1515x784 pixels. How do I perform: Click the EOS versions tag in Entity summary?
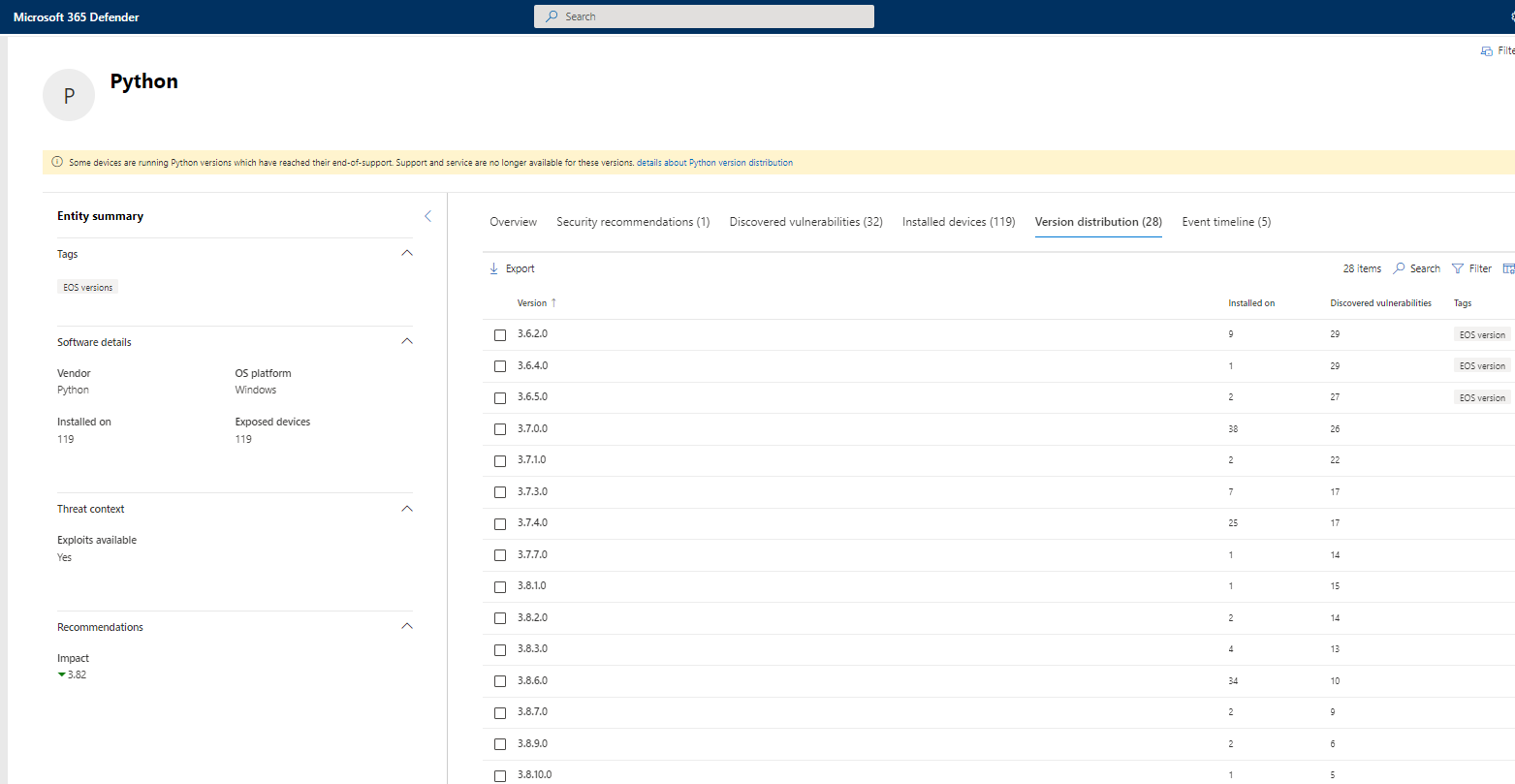[88, 288]
